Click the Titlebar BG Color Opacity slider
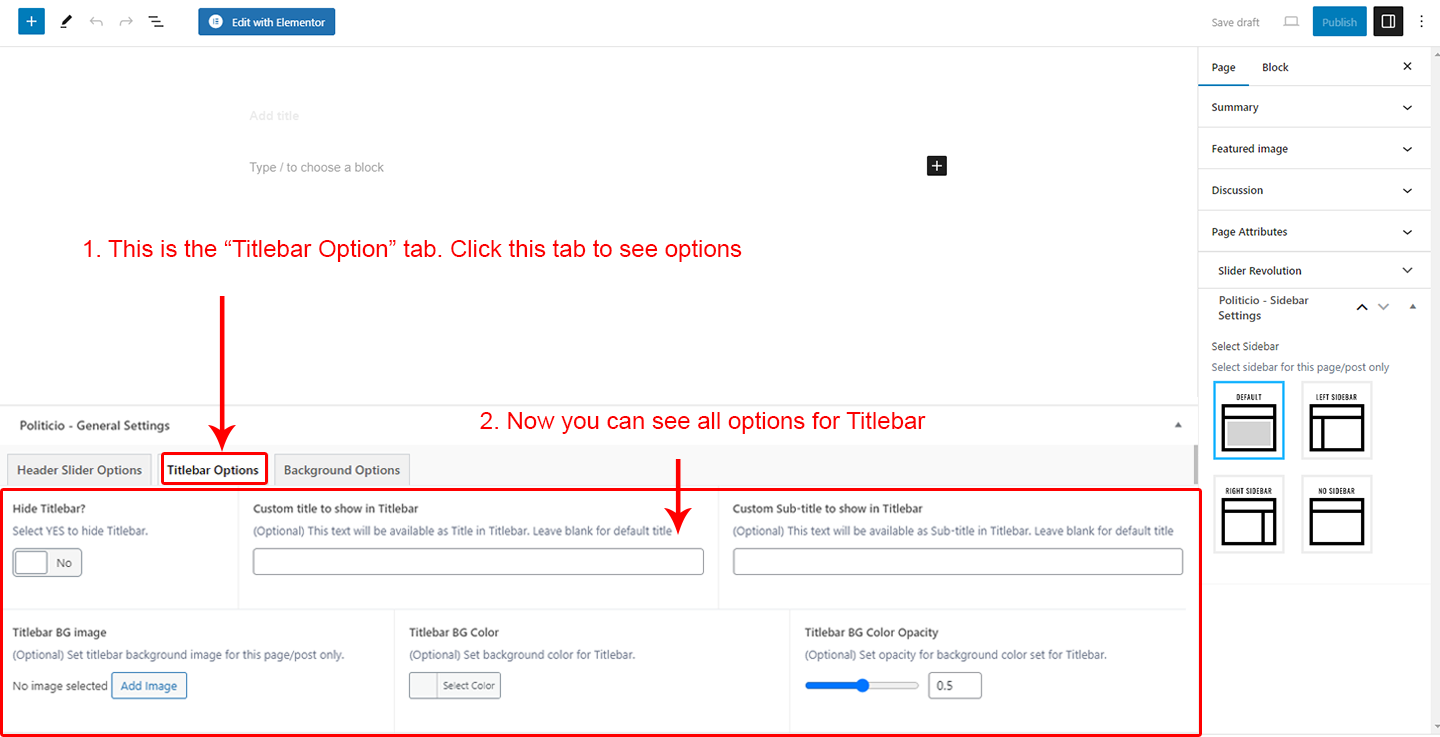This screenshot has height=737, width=1440. [x=862, y=686]
